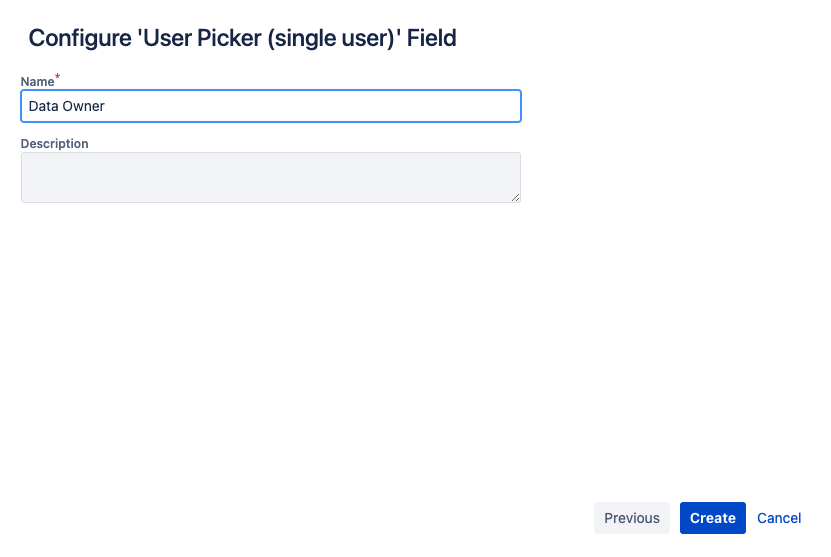
Task: Click inside the Description text area
Action: point(270,177)
